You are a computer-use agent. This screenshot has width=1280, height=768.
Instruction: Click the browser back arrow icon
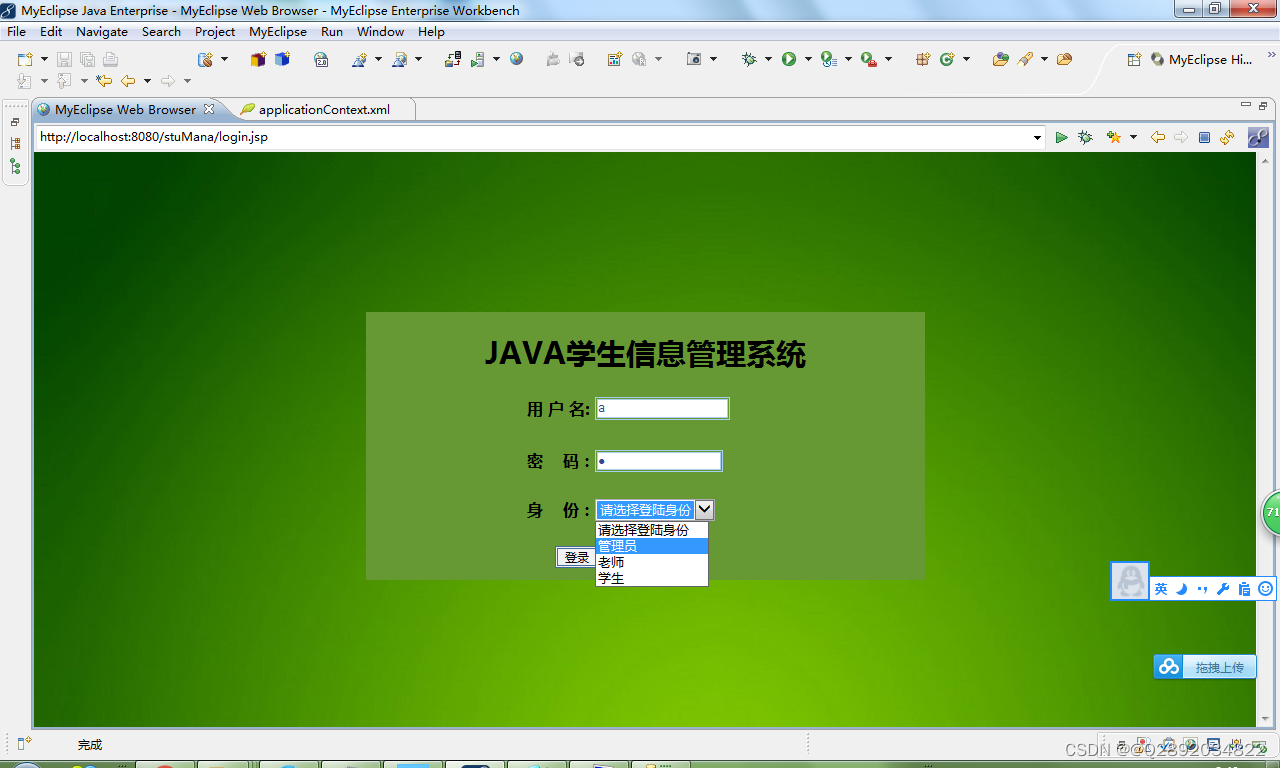1158,137
